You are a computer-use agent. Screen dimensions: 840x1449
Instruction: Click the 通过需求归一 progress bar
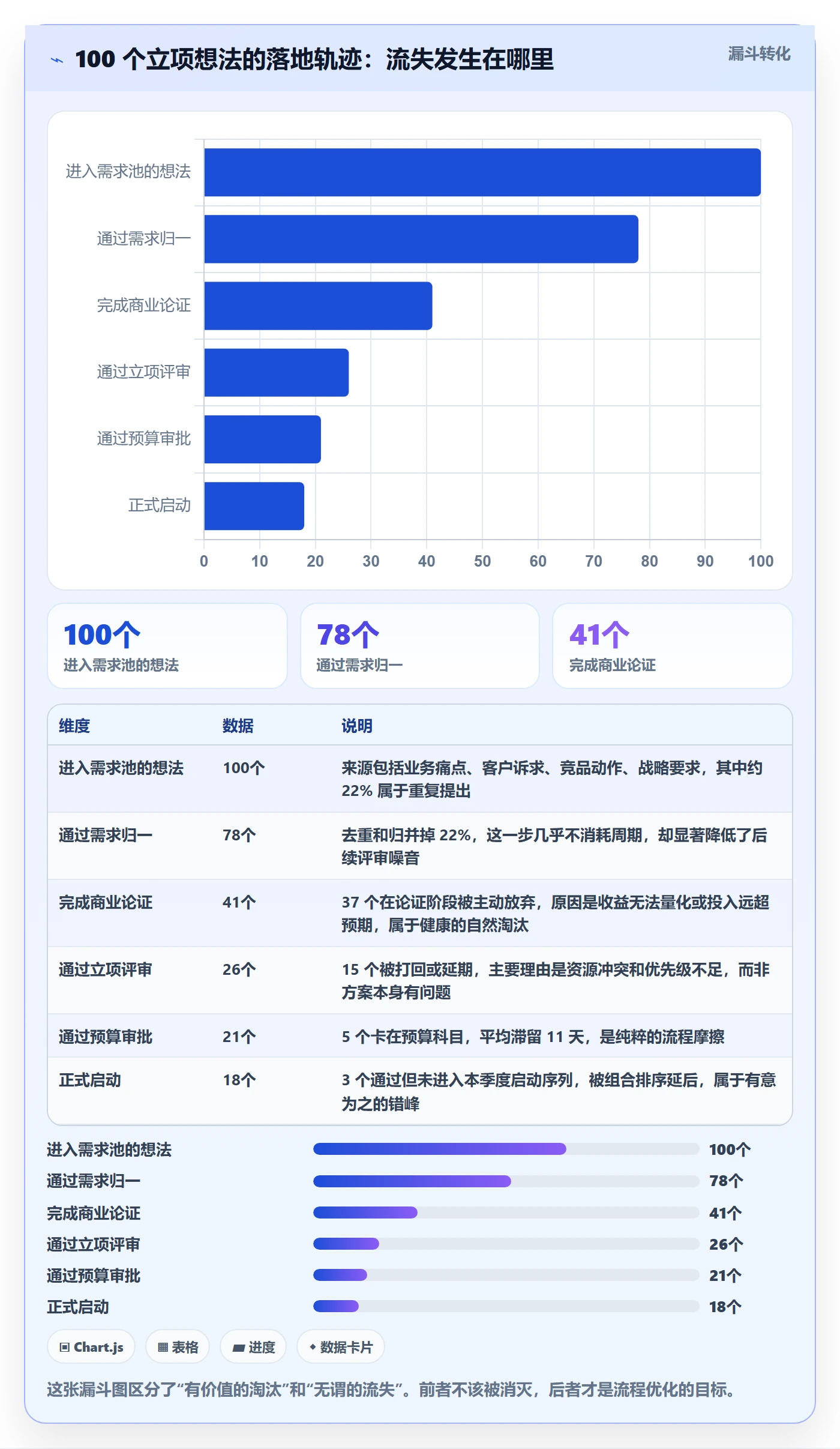pyautogui.click(x=506, y=1181)
